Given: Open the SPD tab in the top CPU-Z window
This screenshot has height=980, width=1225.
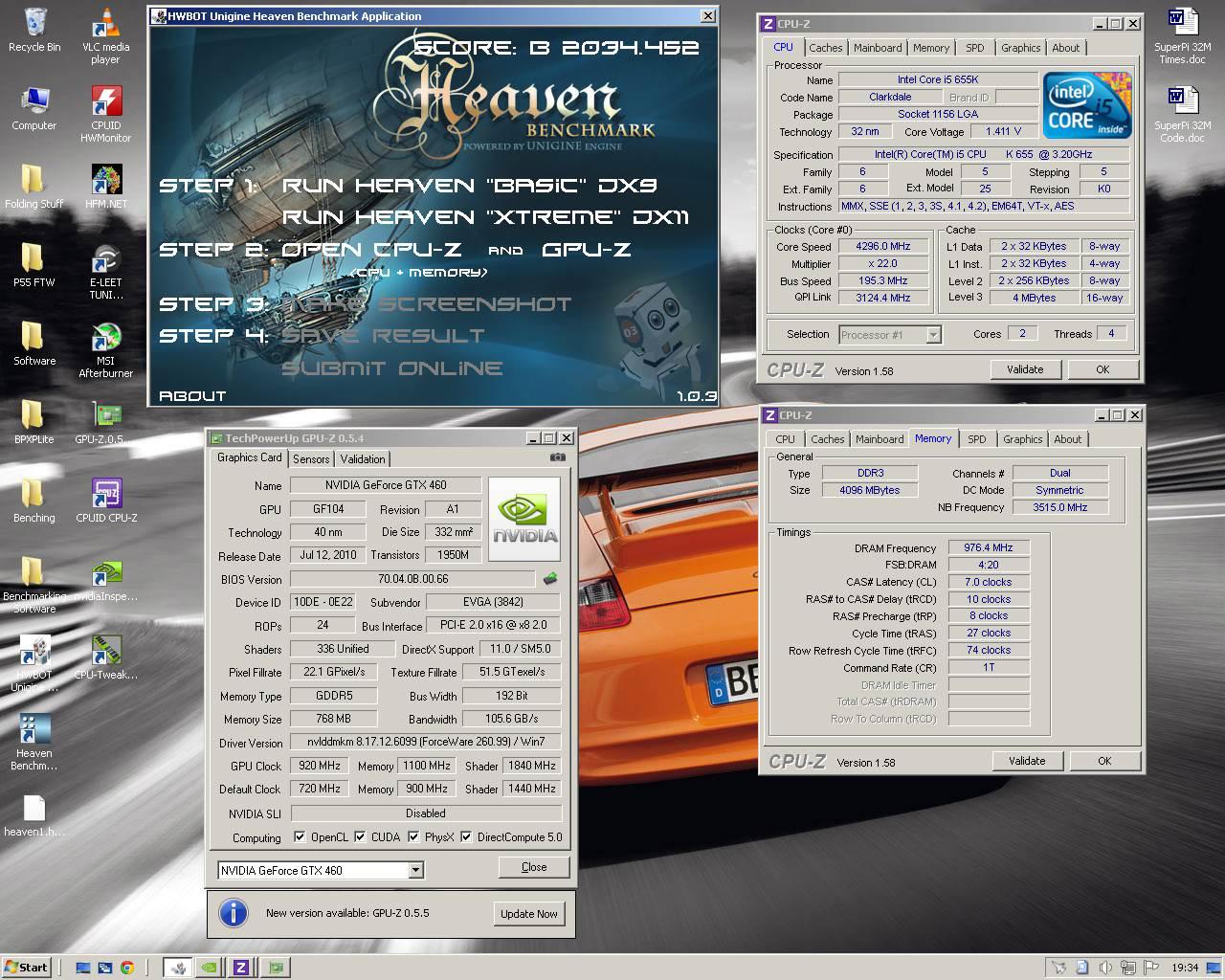Looking at the screenshot, I should pyautogui.click(x=974, y=48).
